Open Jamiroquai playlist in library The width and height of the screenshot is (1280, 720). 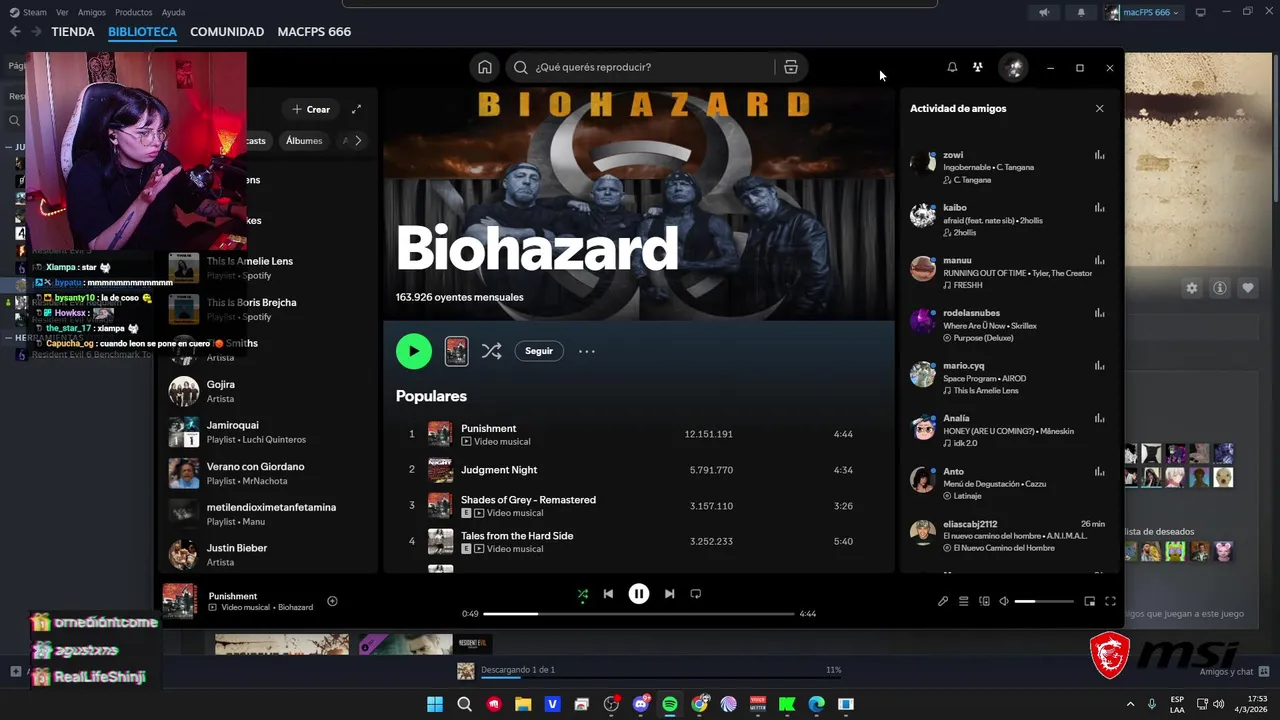(x=270, y=432)
